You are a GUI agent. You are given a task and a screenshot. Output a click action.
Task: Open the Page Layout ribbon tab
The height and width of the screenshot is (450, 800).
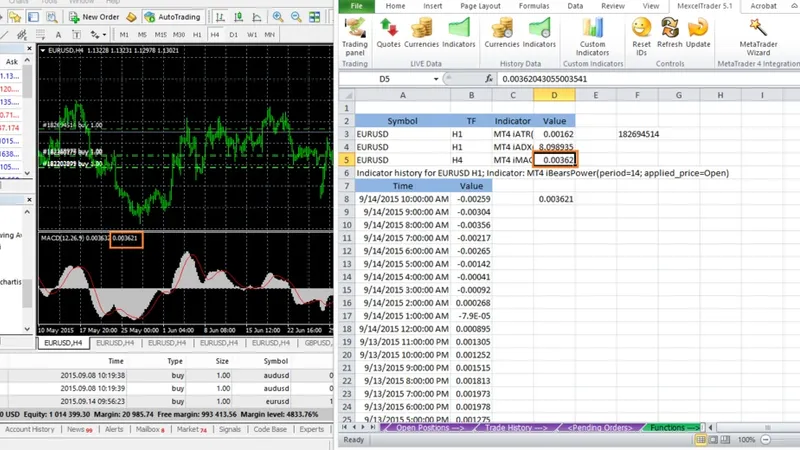point(480,6)
